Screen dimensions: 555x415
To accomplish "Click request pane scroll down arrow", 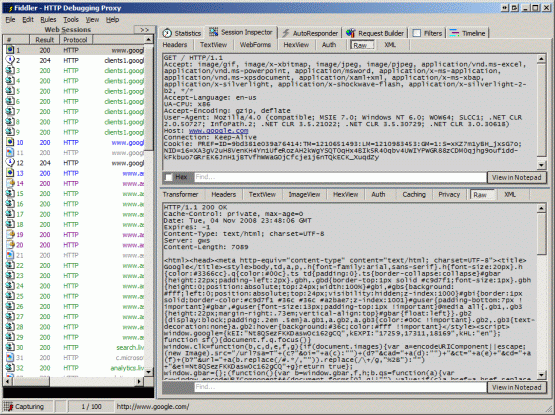I will coord(541,165).
